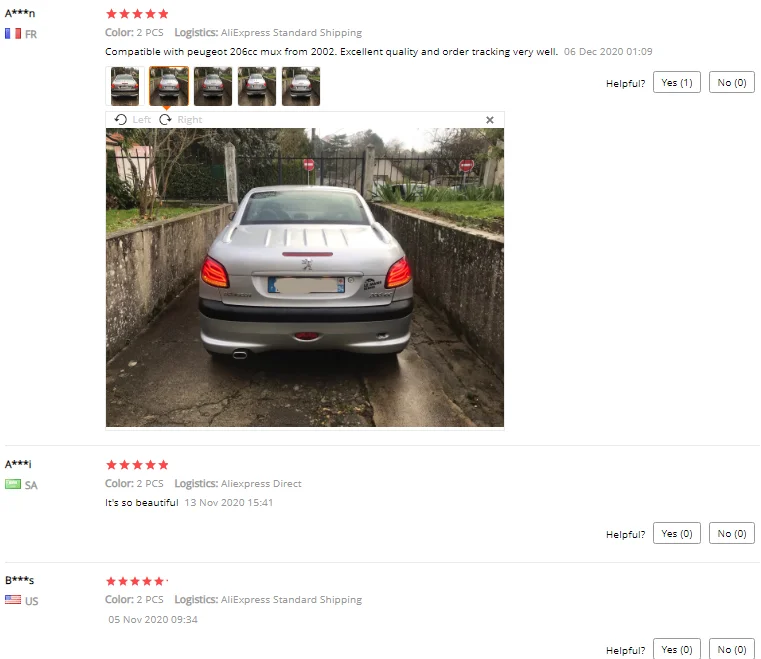Open the first car review thumbnail
This screenshot has height=659, width=761.
125,86
